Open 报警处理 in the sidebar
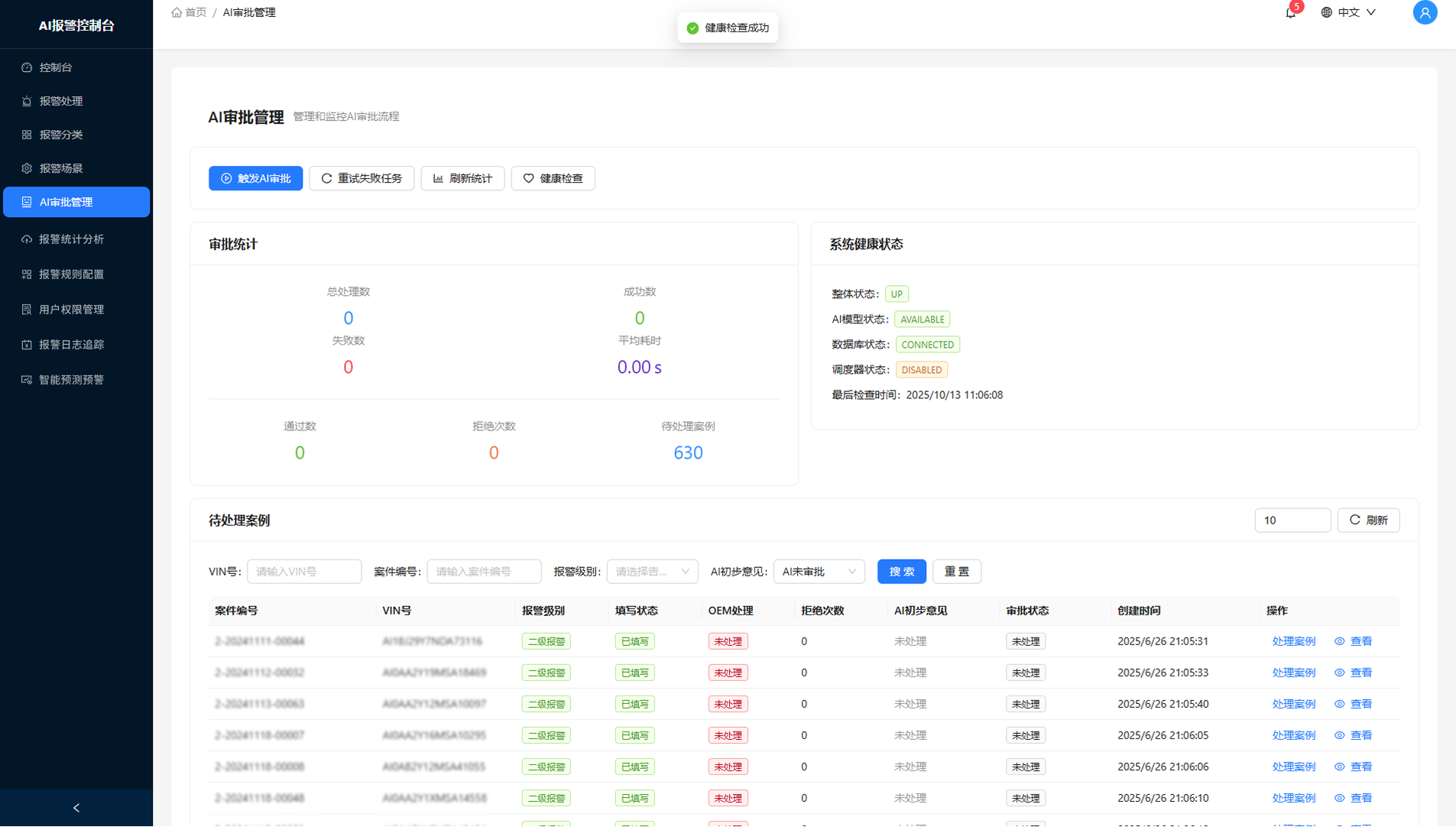 [x=61, y=101]
